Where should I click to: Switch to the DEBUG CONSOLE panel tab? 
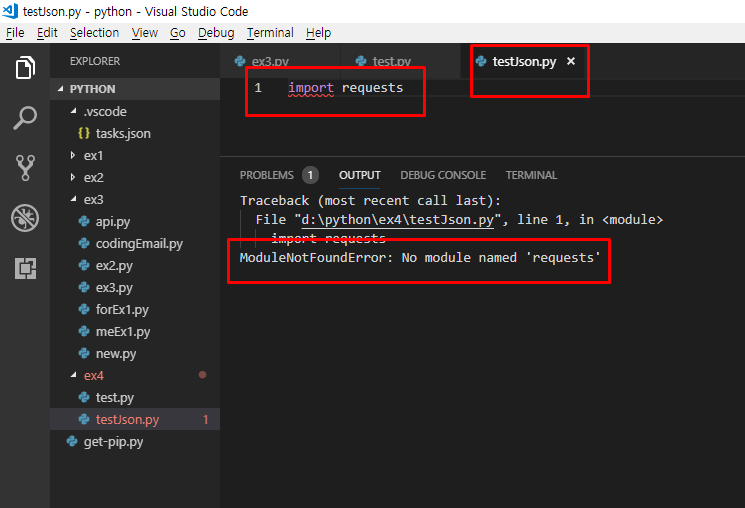443,175
